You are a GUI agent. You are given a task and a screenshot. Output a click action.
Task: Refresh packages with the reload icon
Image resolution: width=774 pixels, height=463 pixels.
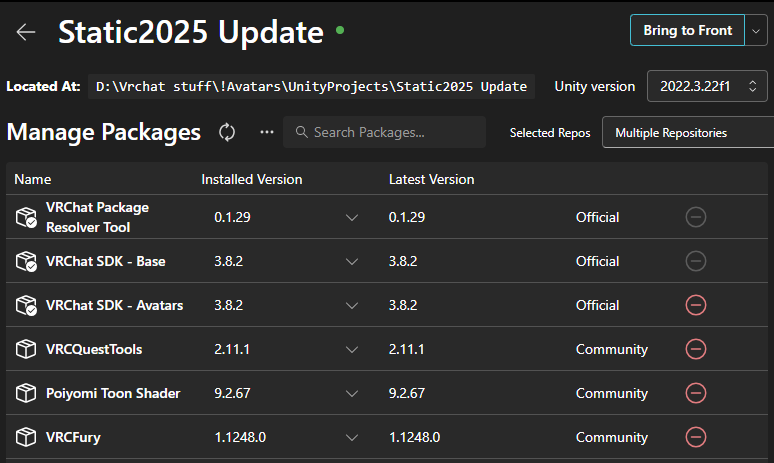(x=227, y=132)
